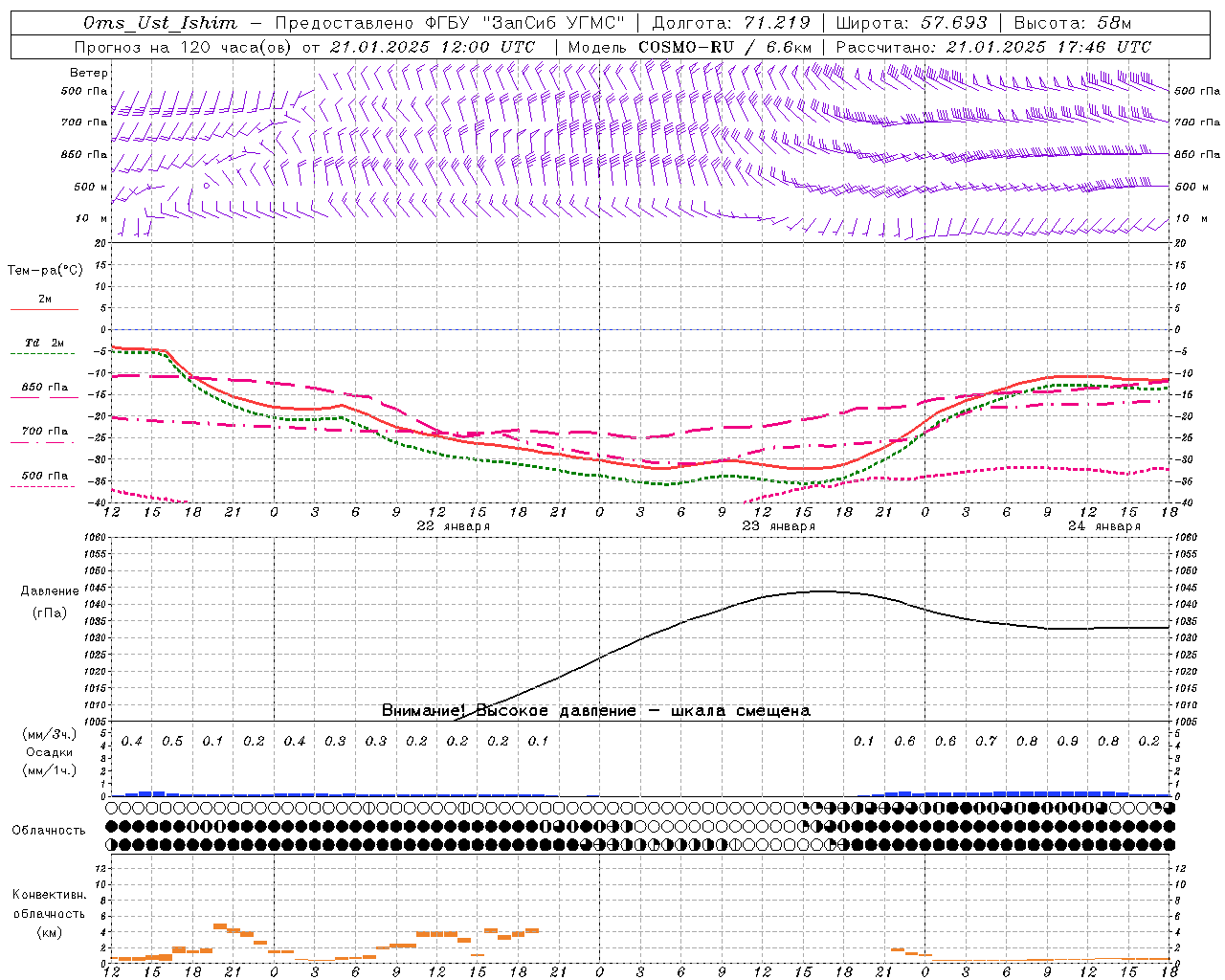Click the (мм/1ч.) precipitation unit label
Viewport: 1225px width, 980px height.
[50, 770]
